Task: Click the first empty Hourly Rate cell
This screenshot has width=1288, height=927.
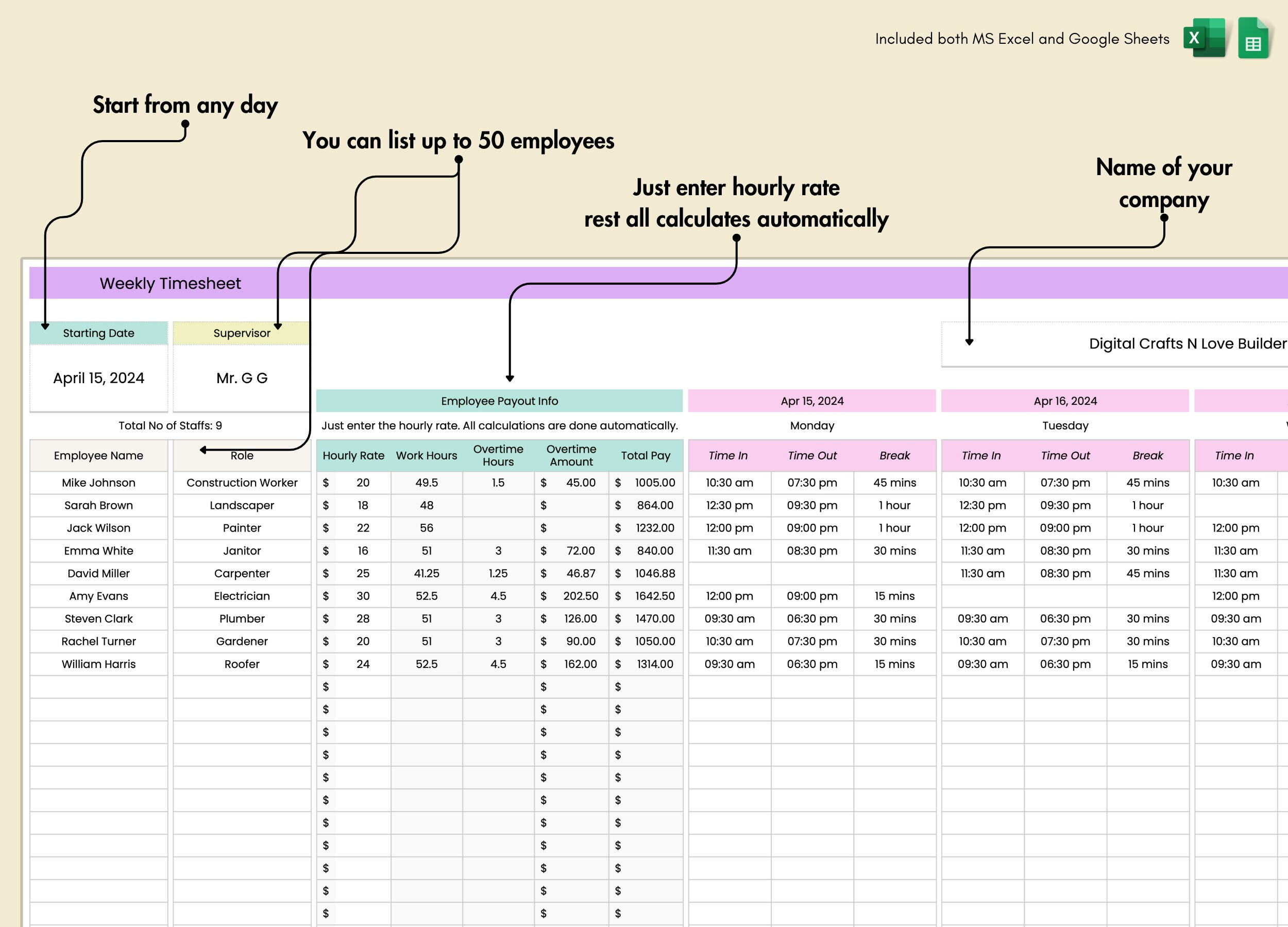Action: (x=362, y=686)
